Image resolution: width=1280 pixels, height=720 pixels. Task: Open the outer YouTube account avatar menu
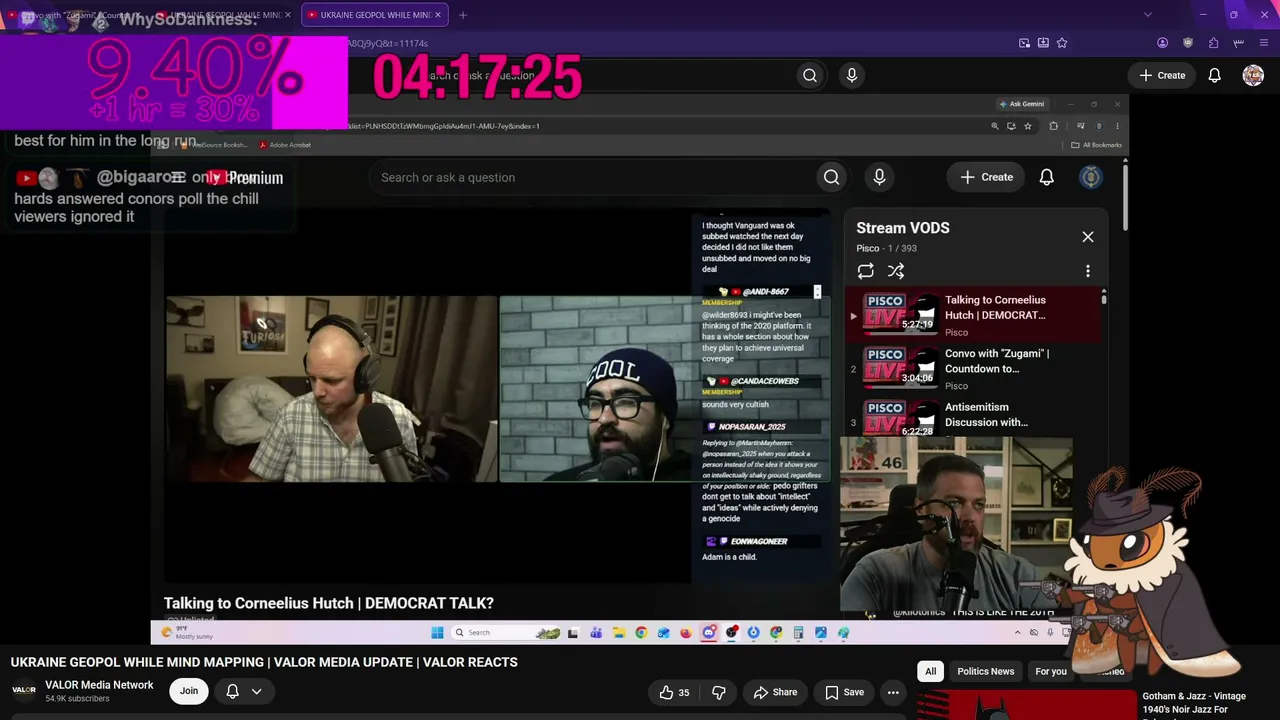(1253, 75)
